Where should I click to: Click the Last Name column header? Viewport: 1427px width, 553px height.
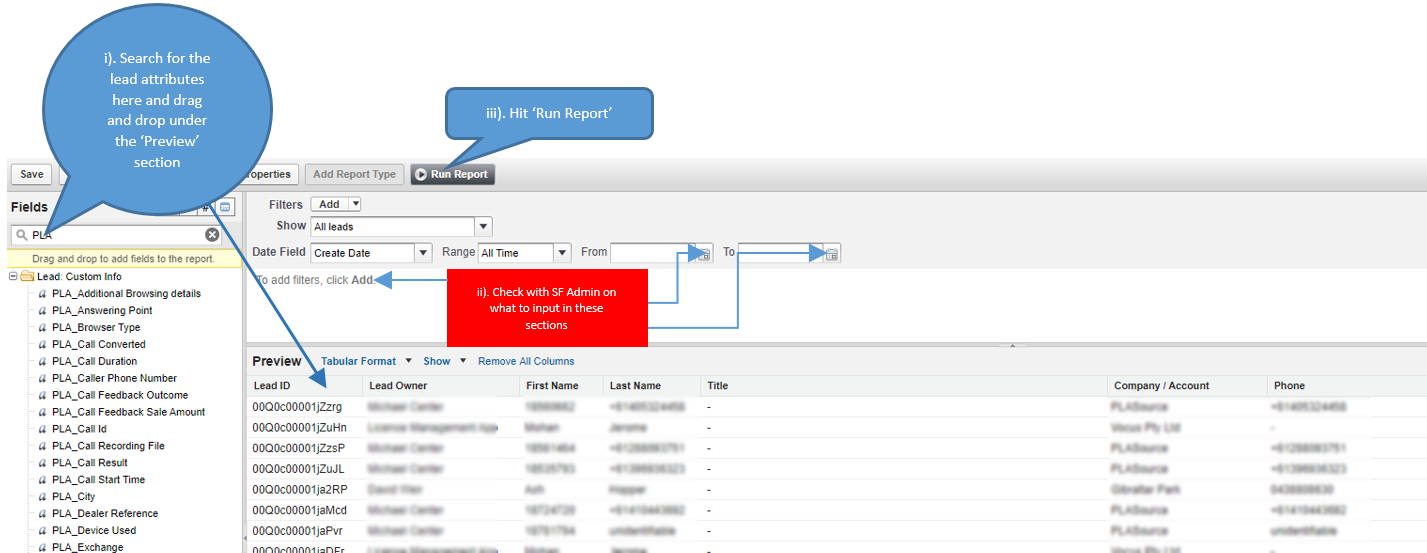tap(651, 386)
